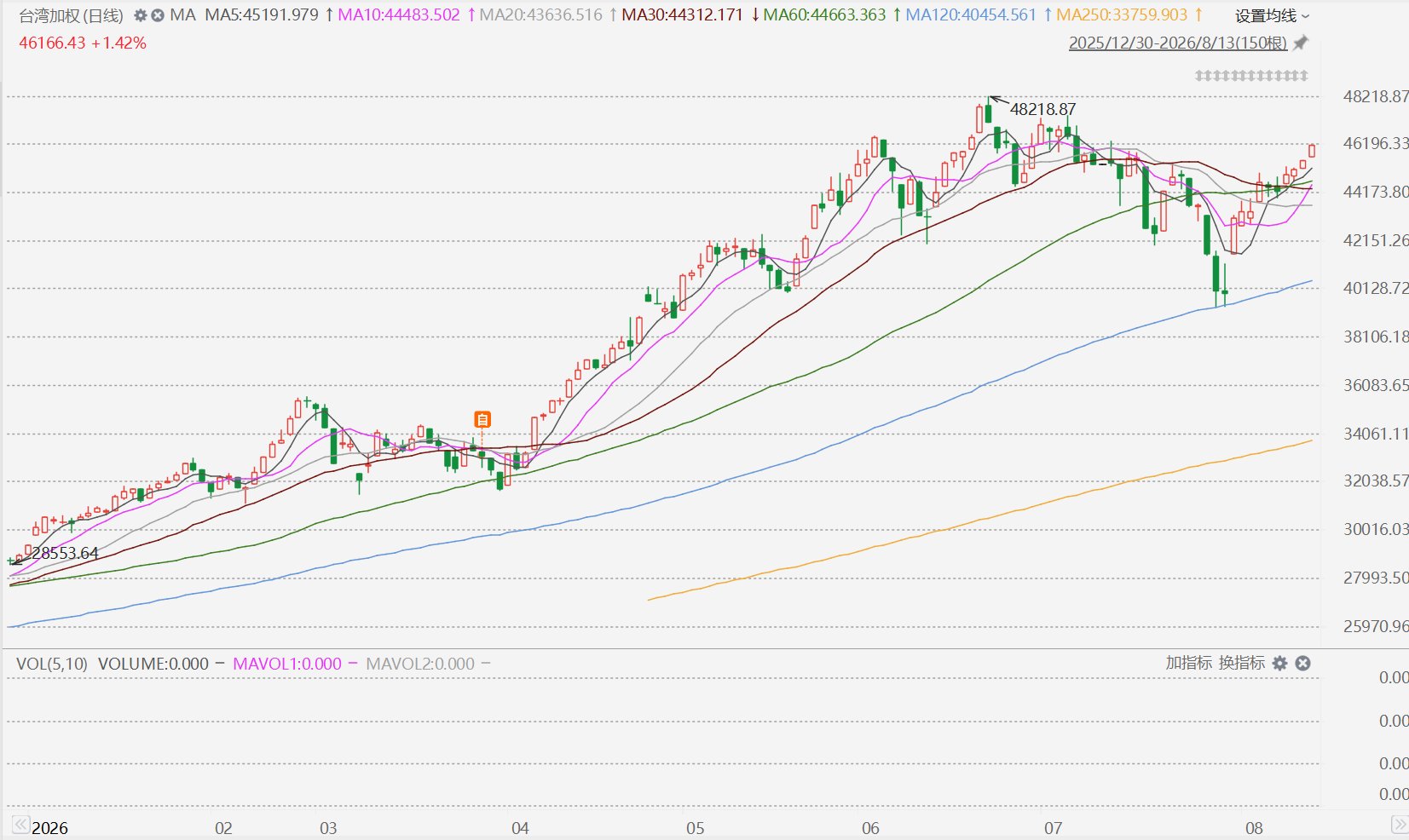Close the VOL indicator panel with X icon

coord(1302,663)
